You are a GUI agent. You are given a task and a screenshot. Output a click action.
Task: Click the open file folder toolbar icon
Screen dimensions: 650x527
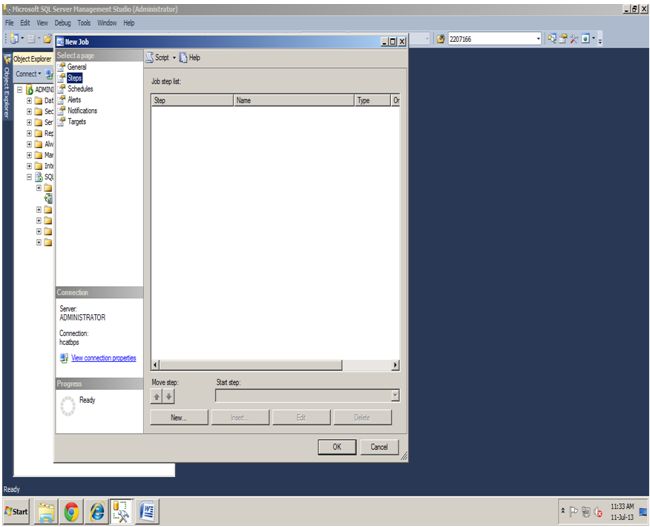pos(47,39)
